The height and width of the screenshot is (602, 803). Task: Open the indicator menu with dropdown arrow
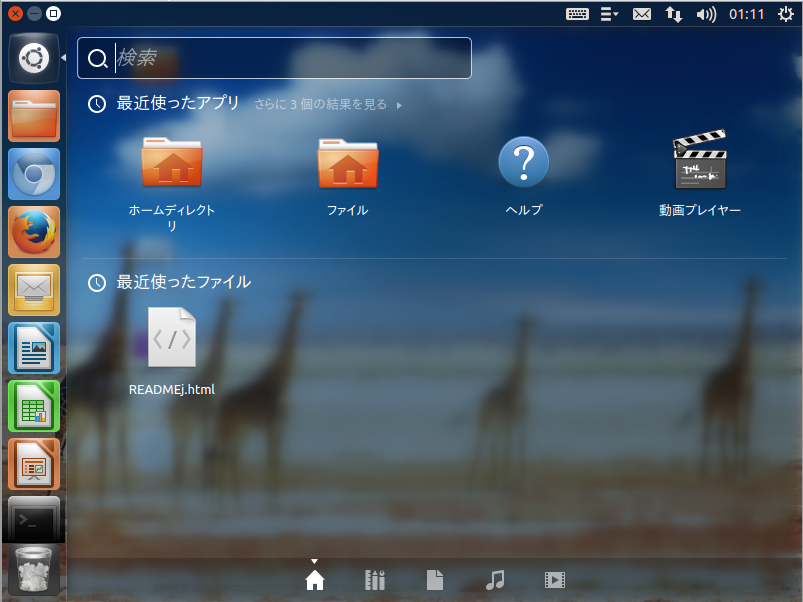609,14
